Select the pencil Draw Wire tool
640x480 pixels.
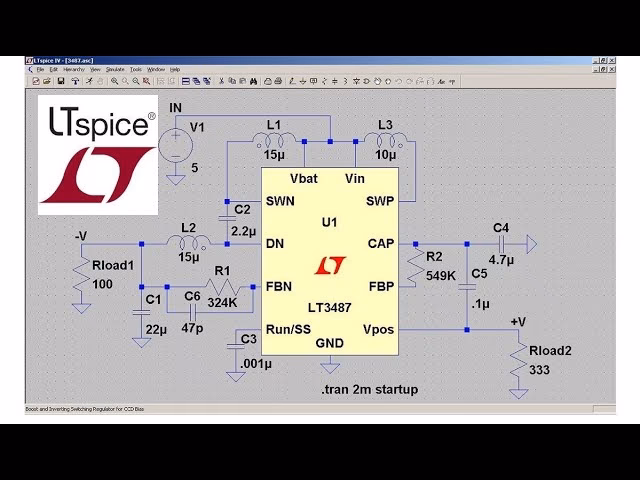[292, 81]
